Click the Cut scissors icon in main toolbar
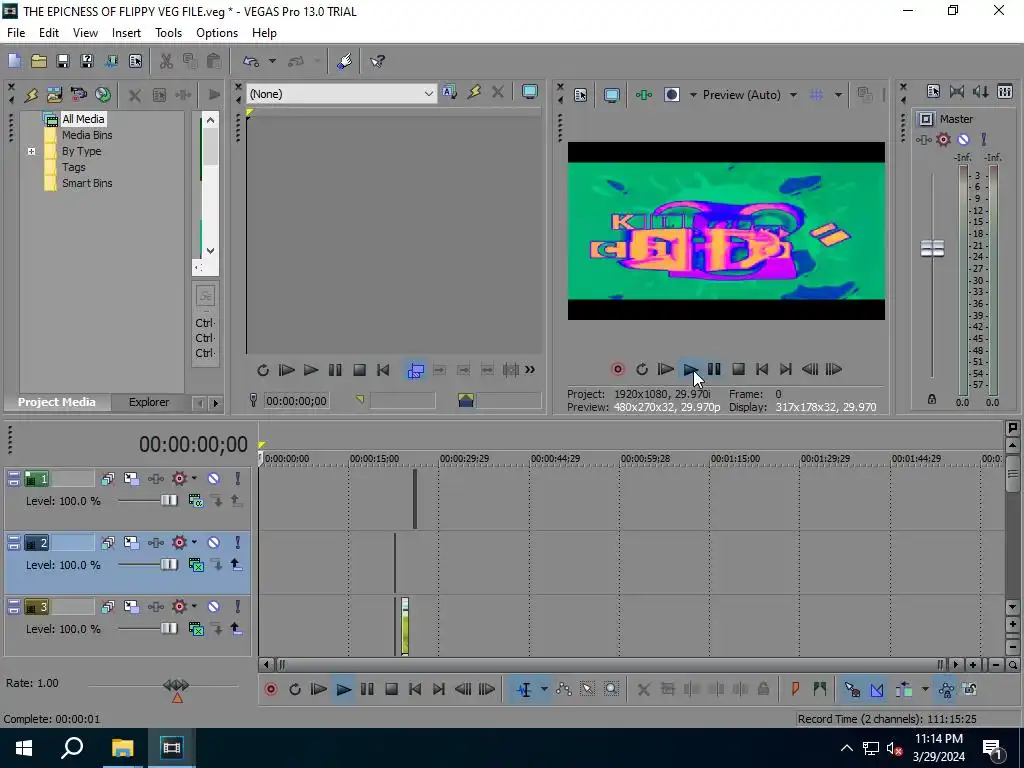This screenshot has width=1024, height=768. pos(167,61)
